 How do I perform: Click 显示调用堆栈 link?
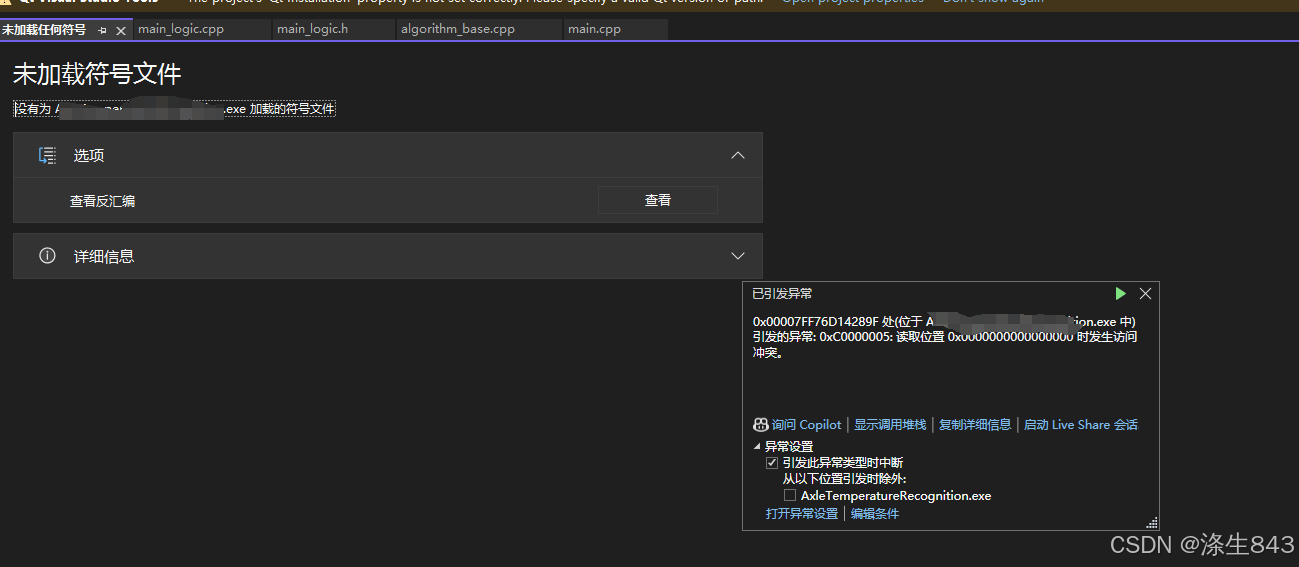coord(890,425)
